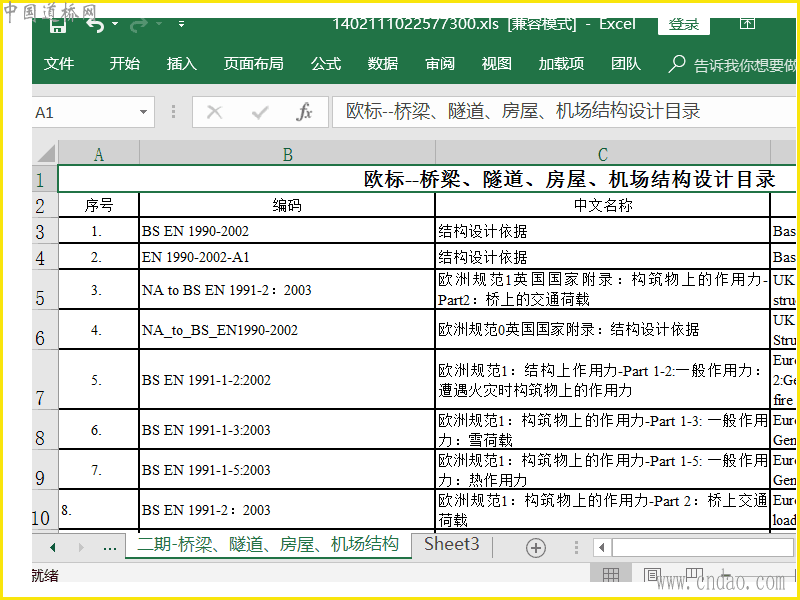Viewport: 800px width, 600px height.
Task: Click the sheet tab ellipsis for hidden sheets
Action: pyautogui.click(x=110, y=547)
